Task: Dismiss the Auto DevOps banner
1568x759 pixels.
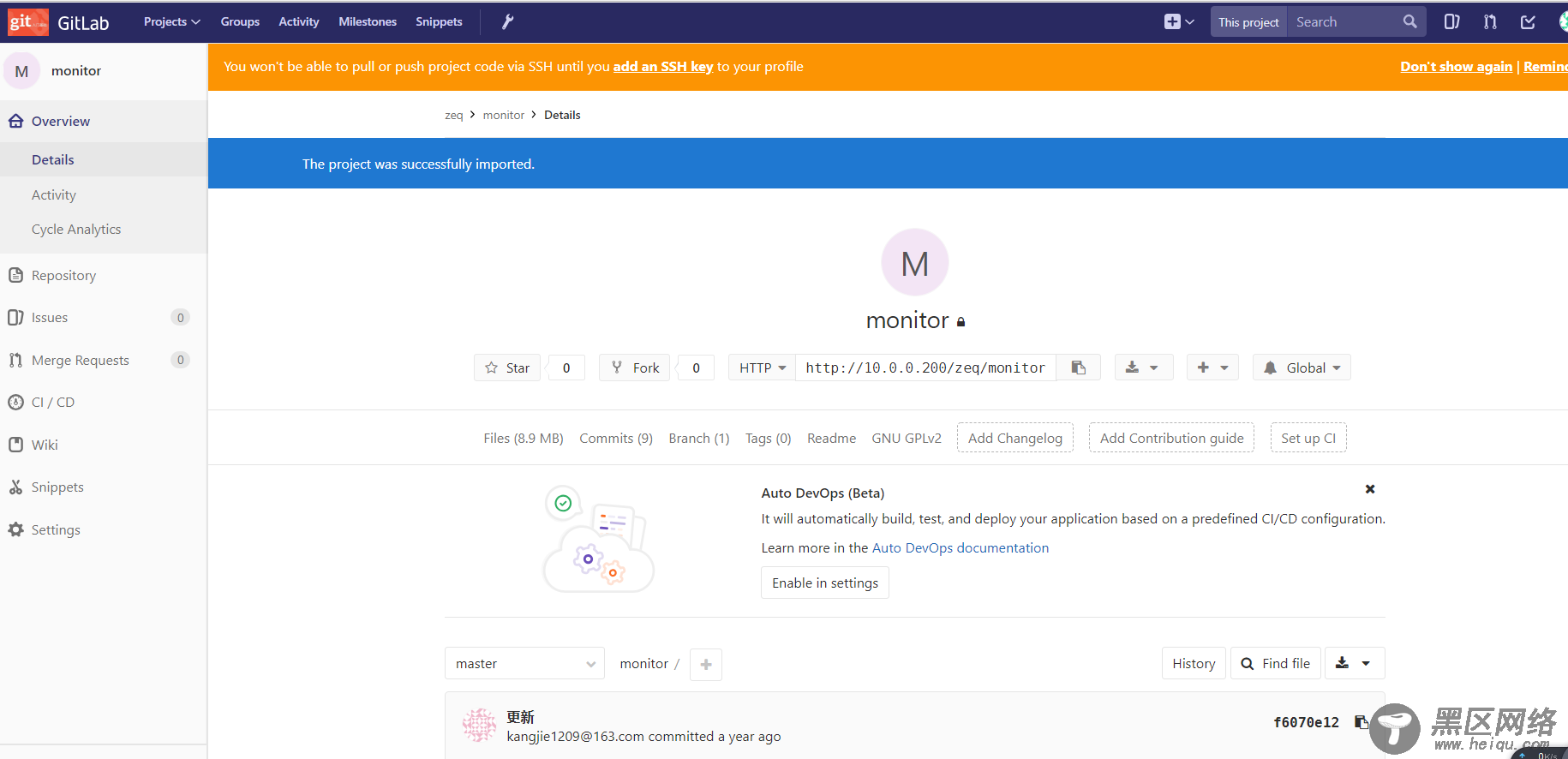Action: pyautogui.click(x=1370, y=489)
